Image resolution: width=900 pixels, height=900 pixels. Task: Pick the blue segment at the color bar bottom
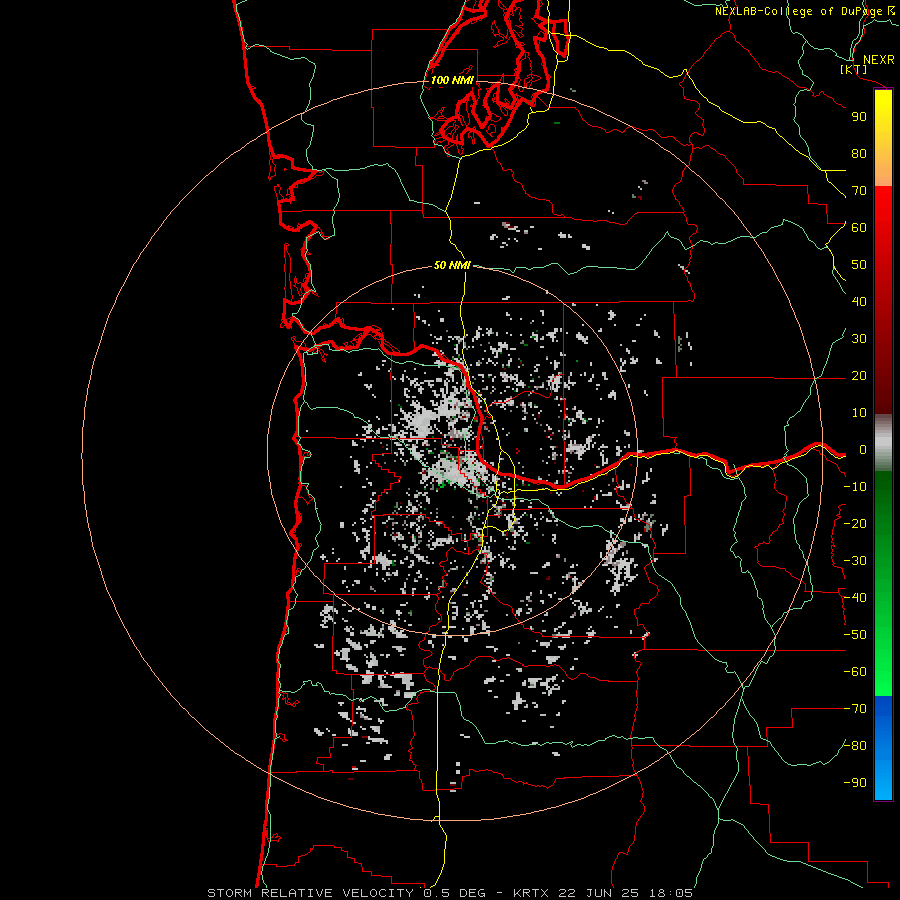(x=883, y=748)
